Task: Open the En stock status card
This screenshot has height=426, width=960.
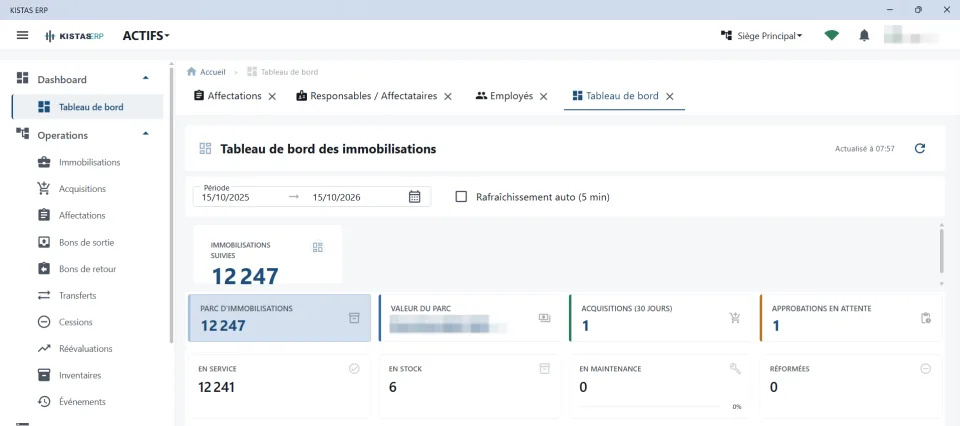Action: click(470, 386)
